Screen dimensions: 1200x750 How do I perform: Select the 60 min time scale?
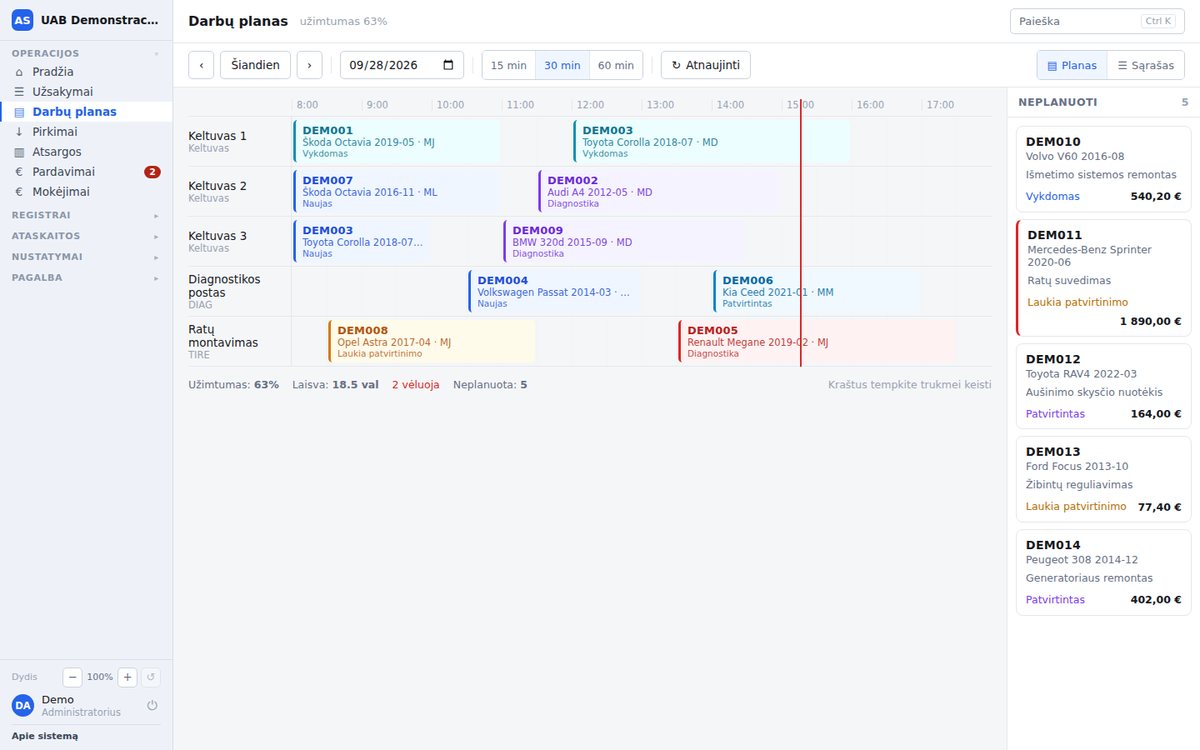(616, 65)
